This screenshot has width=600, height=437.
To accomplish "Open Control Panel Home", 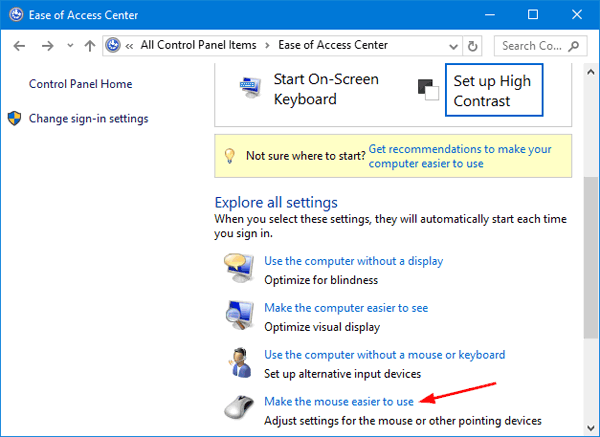I will coord(80,84).
